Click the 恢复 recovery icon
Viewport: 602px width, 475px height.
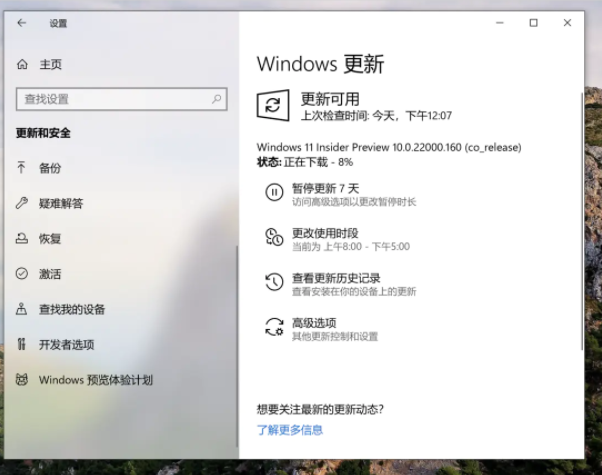[22, 238]
